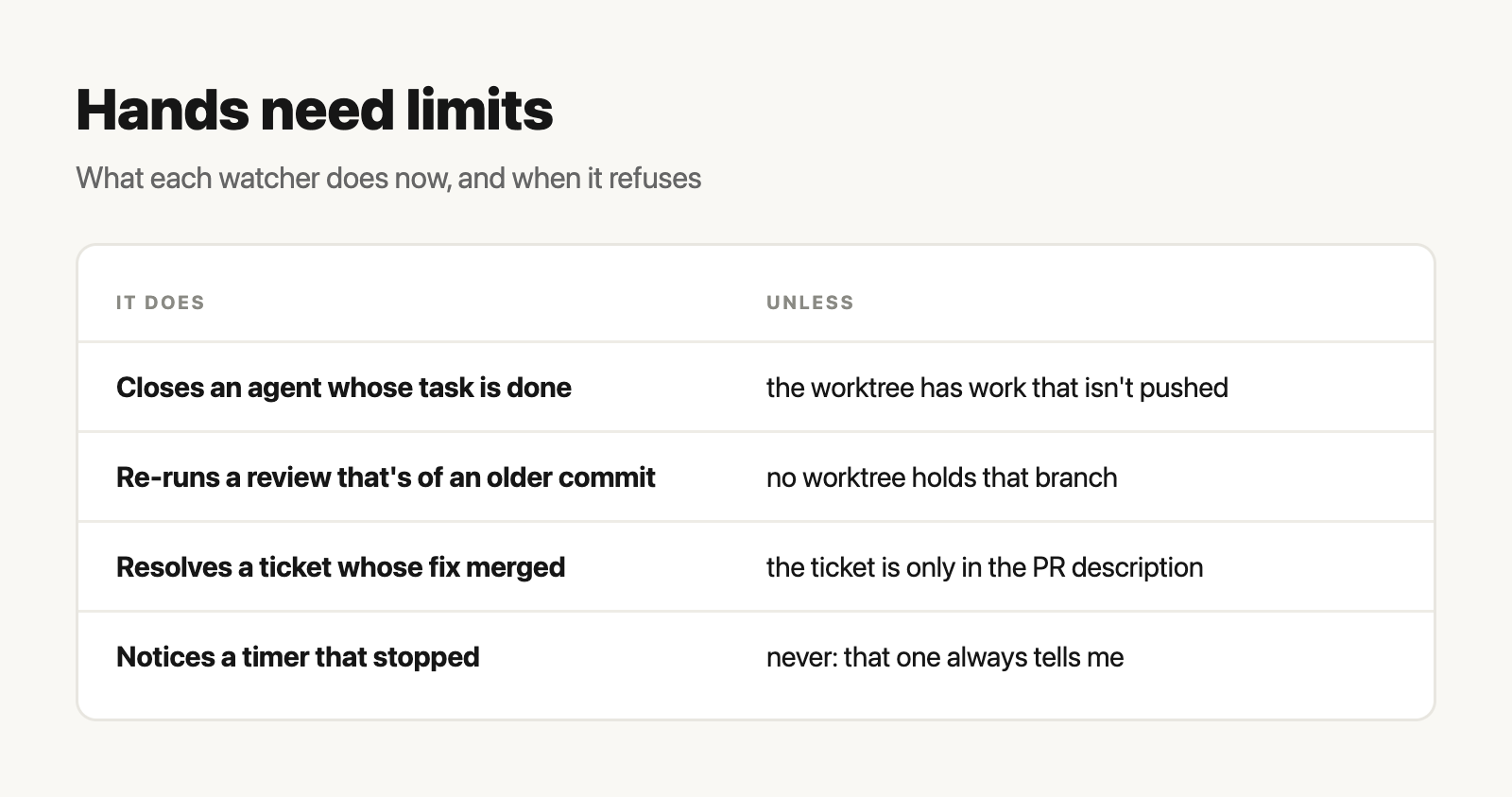Select 'Re-runs a review that's of an older commit'
The height and width of the screenshot is (797, 1512).
coord(386,477)
